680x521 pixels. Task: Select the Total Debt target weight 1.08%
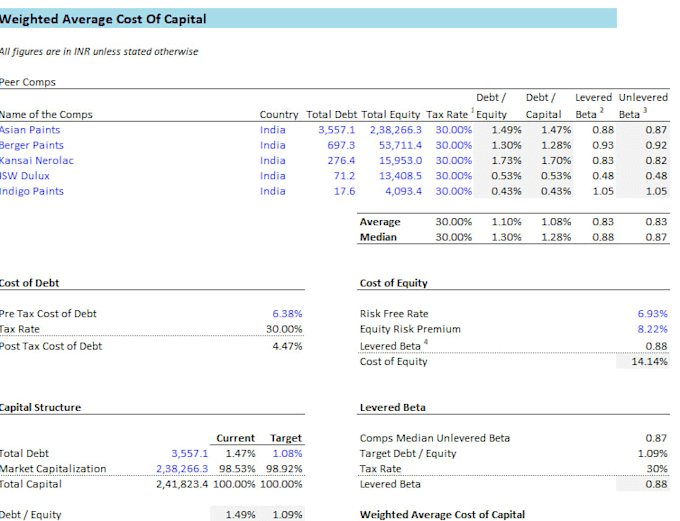(x=287, y=453)
